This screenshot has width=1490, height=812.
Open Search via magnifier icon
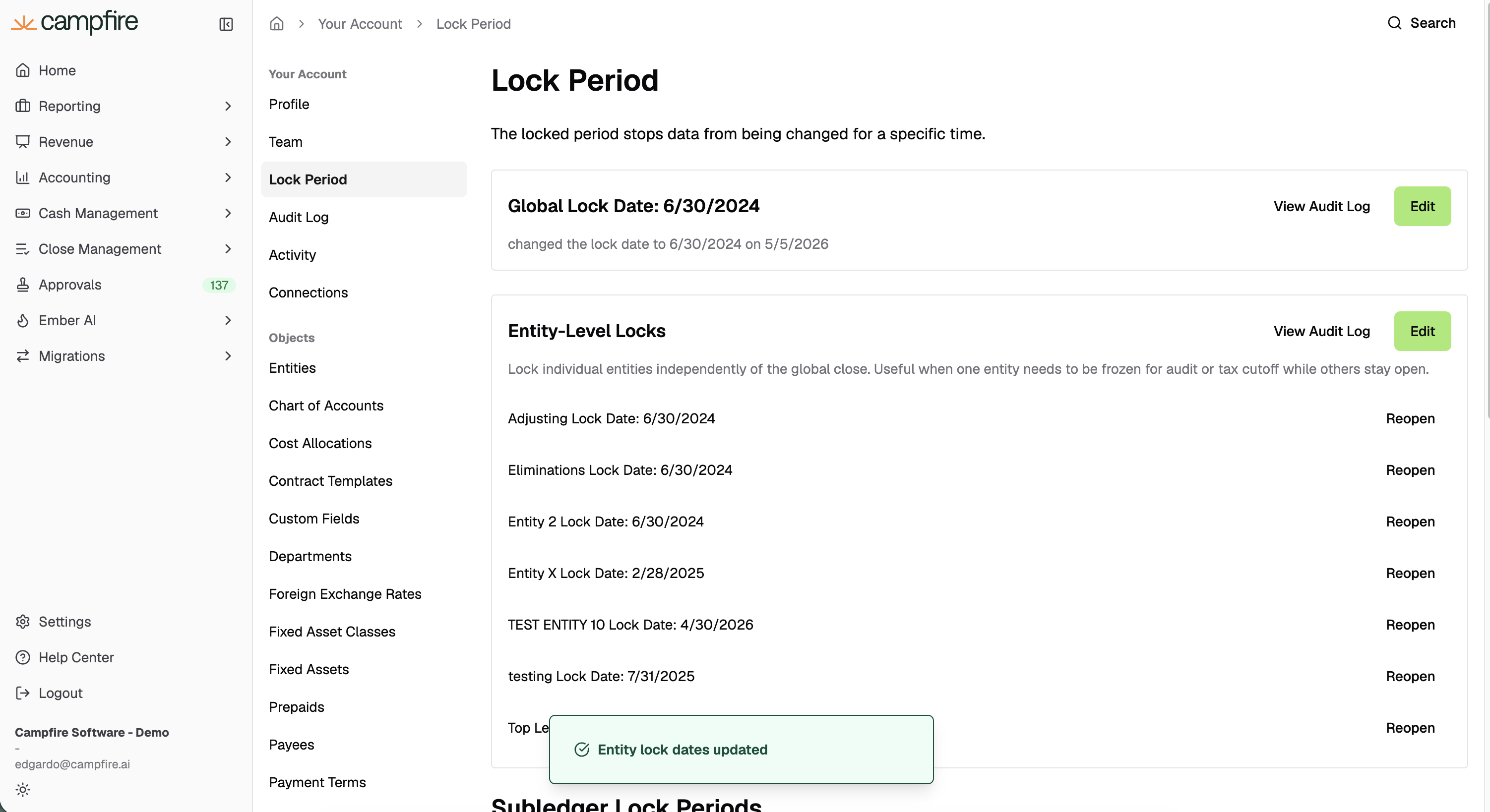tap(1395, 23)
